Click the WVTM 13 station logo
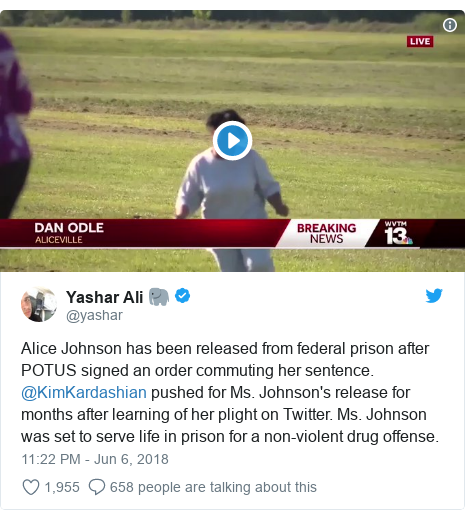 click(398, 233)
